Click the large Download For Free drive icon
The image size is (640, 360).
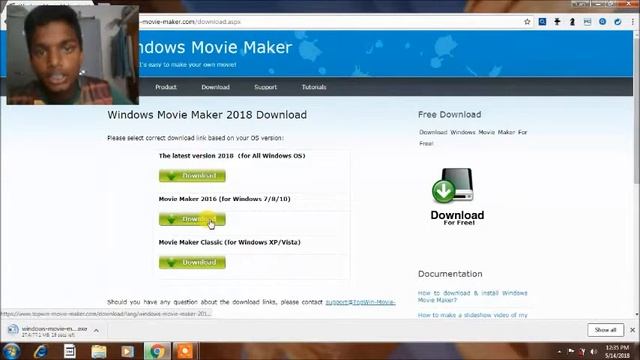(453, 186)
